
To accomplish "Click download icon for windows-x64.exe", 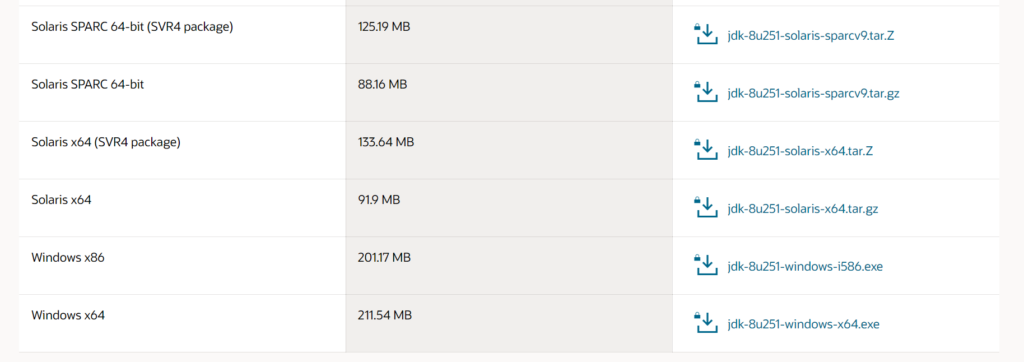I will pos(705,323).
